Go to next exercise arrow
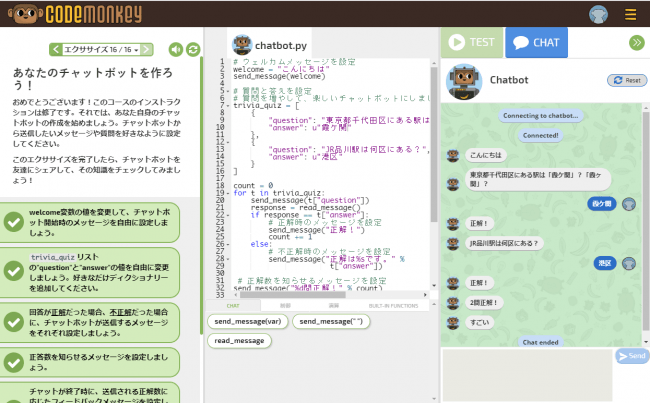Image resolution: width=650 pixels, height=403 pixels. 146,49
